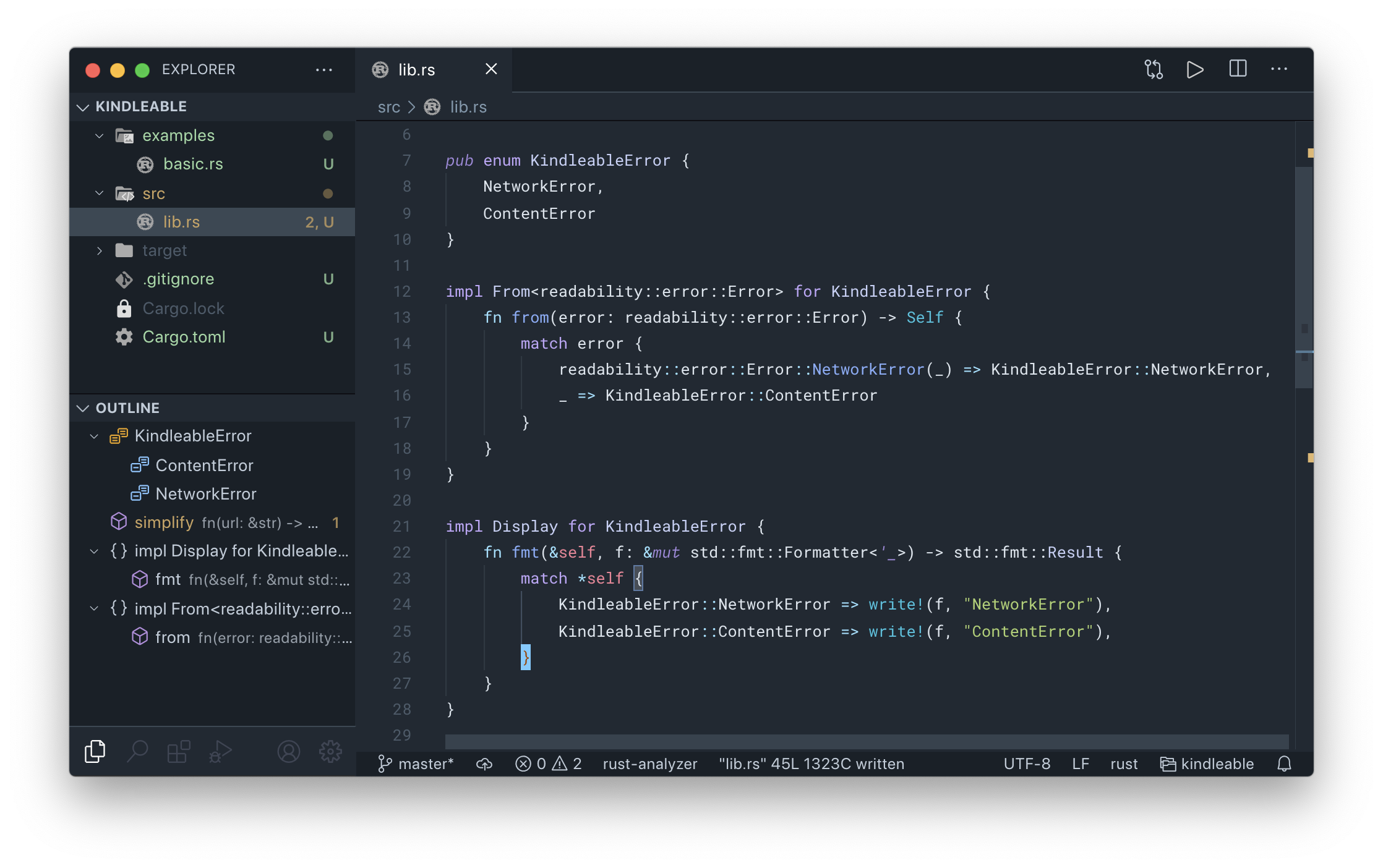Image resolution: width=1383 pixels, height=868 pixels.
Task: Click the Accounts icon in sidebar
Action: click(x=288, y=751)
